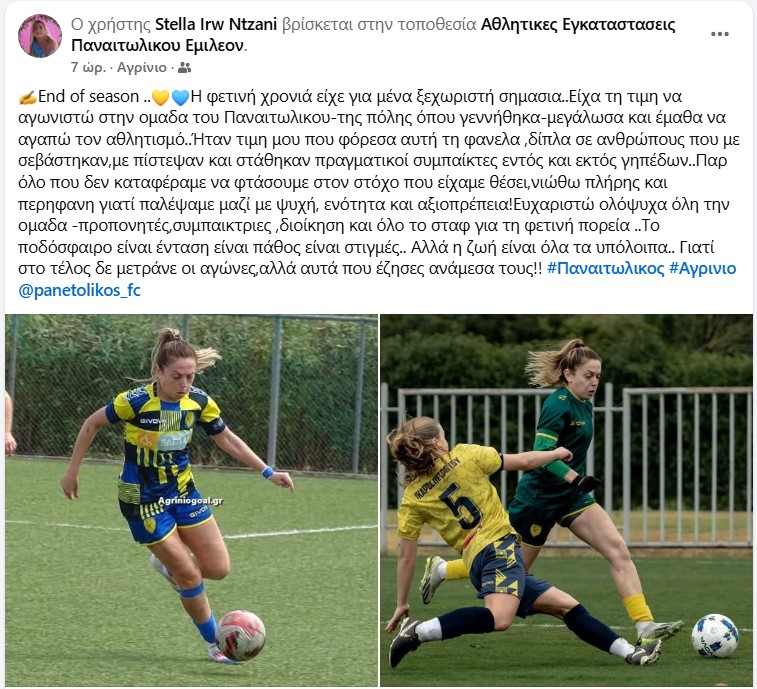
Task: Open the post options three-dot menu
Action: (719, 34)
